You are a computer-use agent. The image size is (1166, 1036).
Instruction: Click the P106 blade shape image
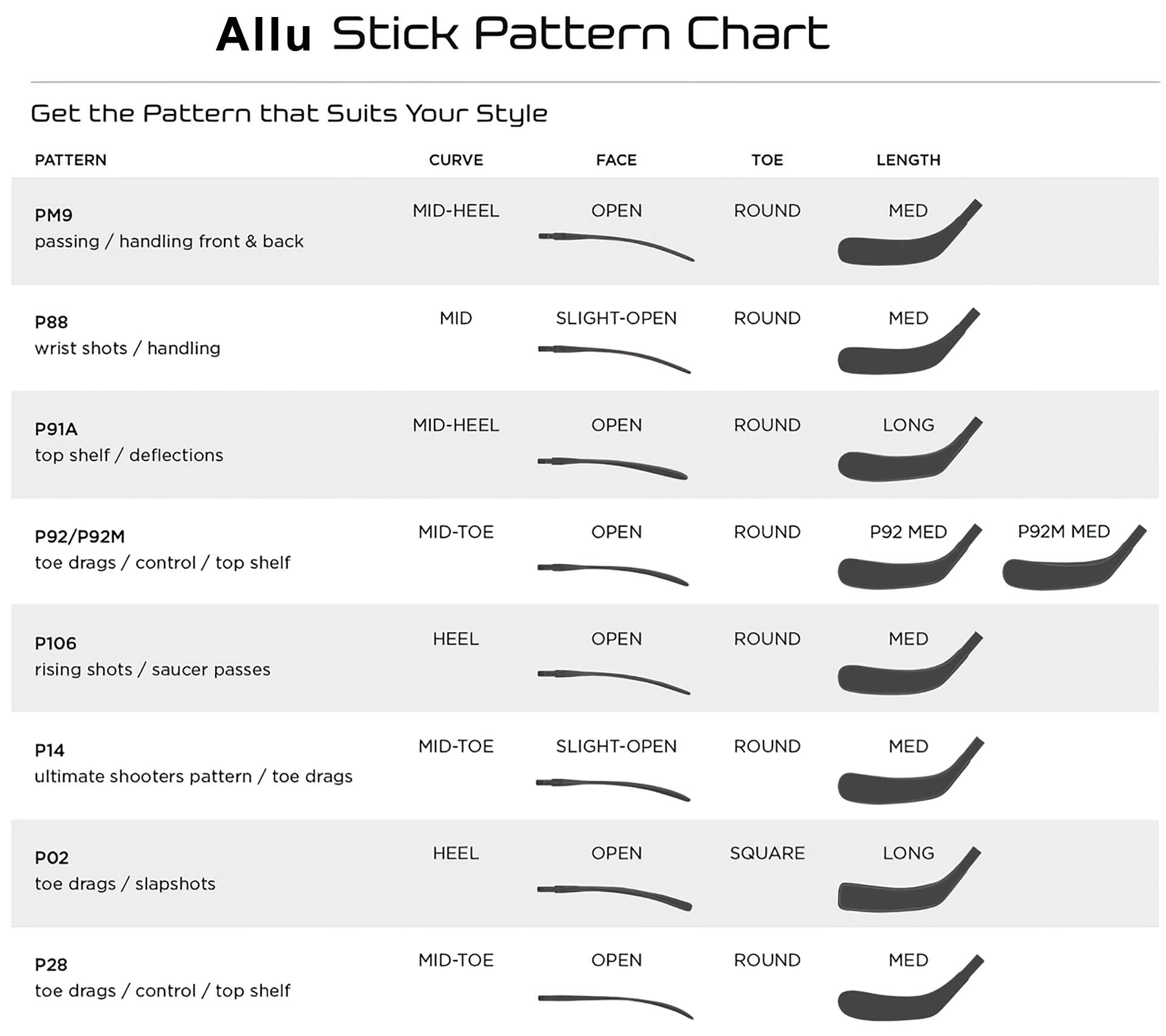[x=910, y=663]
